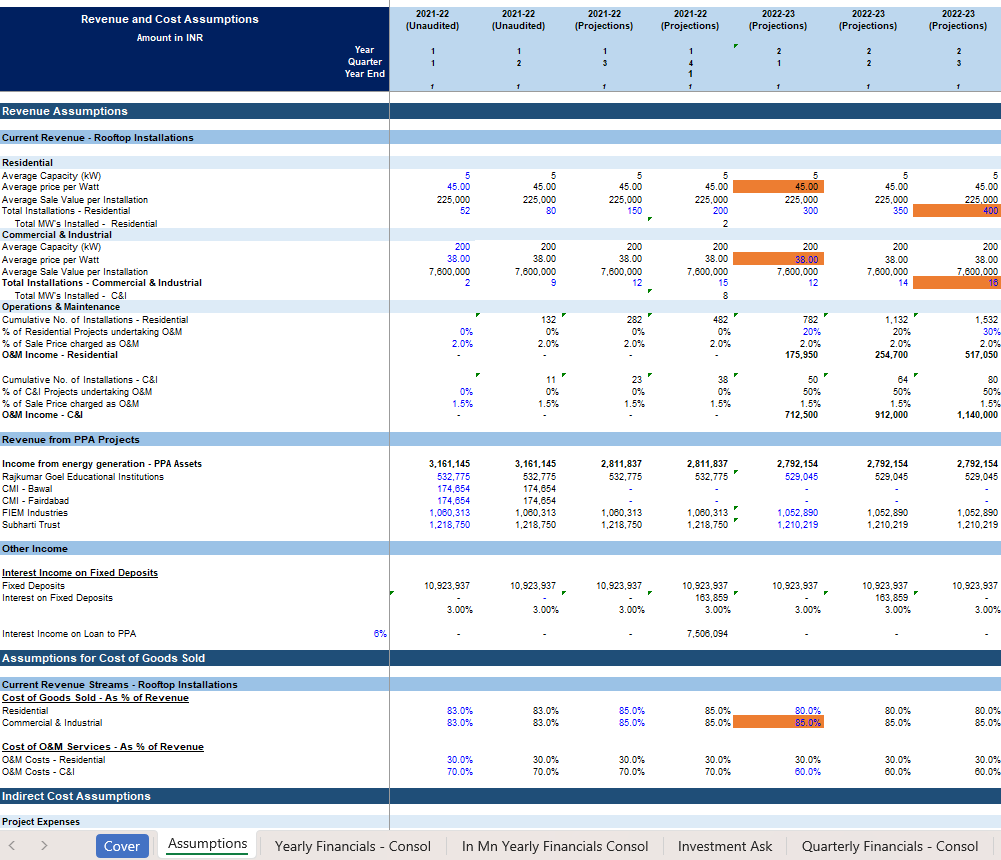Click the next sheet navigation arrow
The width and height of the screenshot is (1001, 860).
[43, 846]
